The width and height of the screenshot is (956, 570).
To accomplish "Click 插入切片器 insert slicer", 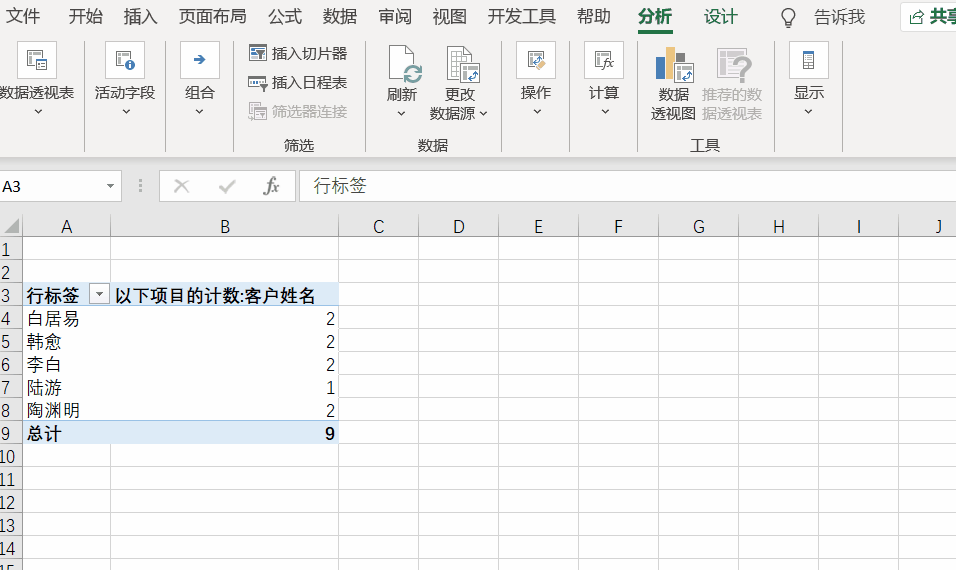I will point(298,54).
